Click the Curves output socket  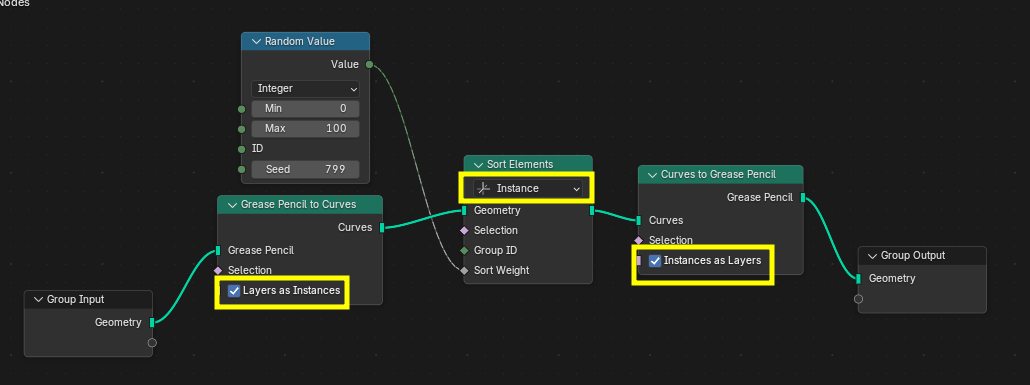coord(382,227)
